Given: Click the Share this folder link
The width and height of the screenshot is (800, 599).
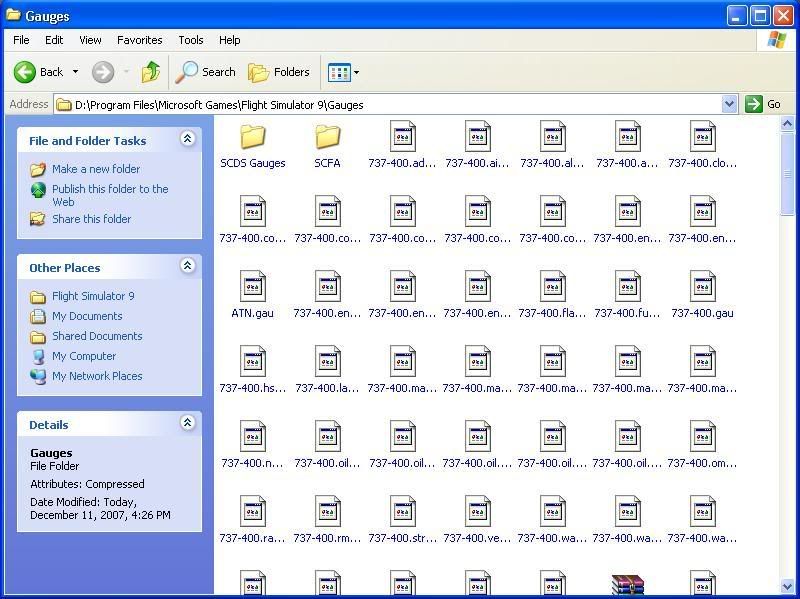Looking at the screenshot, I should pyautogui.click(x=91, y=219).
